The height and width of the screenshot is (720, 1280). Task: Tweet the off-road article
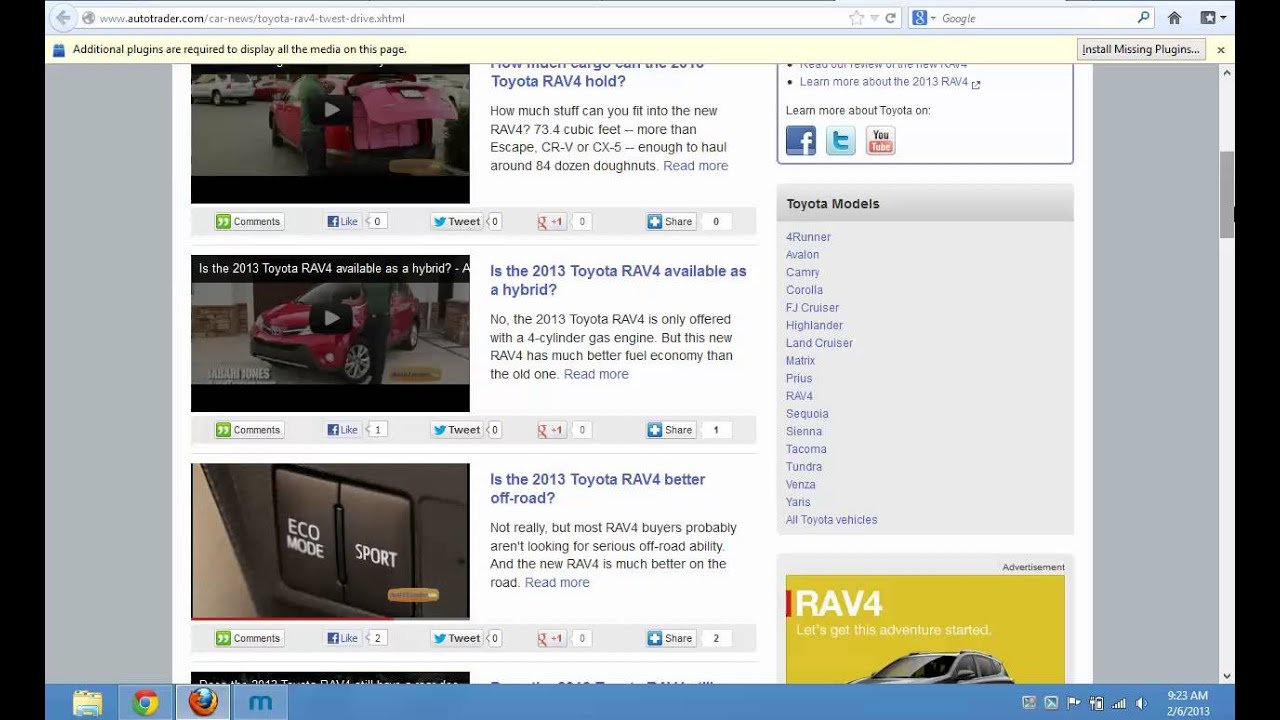pyautogui.click(x=457, y=638)
